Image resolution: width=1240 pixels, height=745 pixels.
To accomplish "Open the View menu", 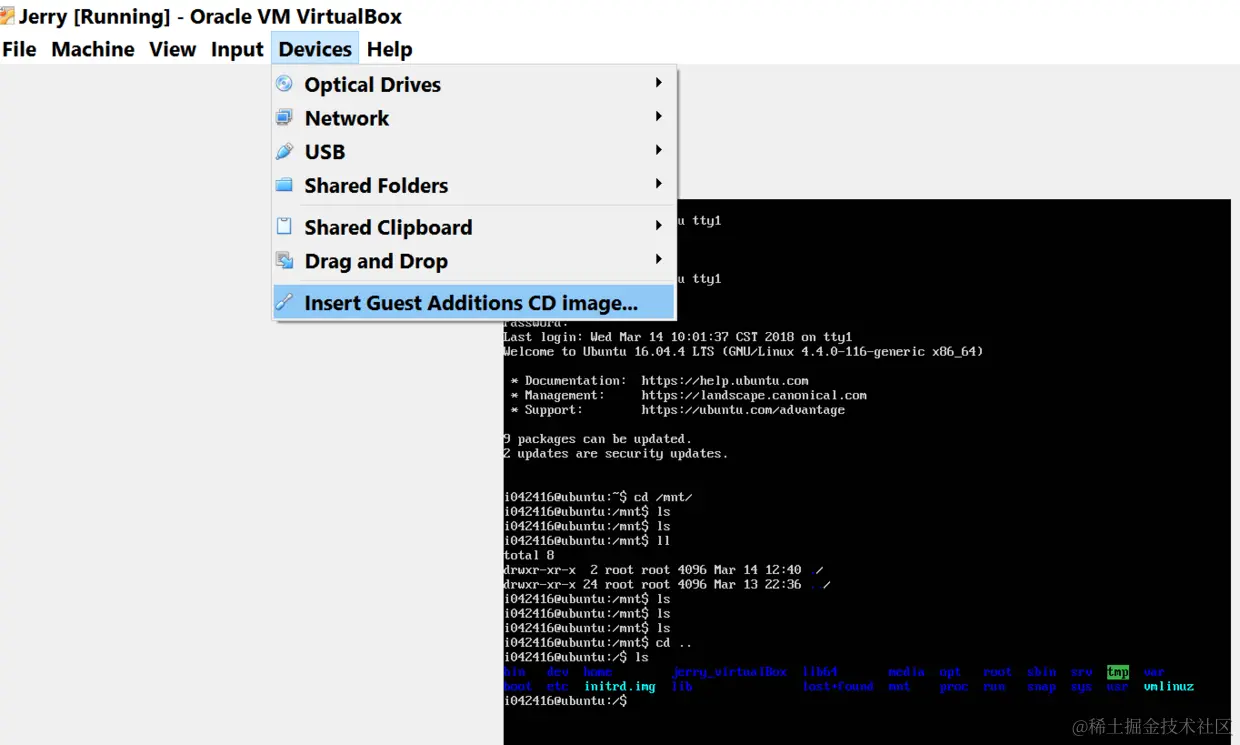I will 173,49.
